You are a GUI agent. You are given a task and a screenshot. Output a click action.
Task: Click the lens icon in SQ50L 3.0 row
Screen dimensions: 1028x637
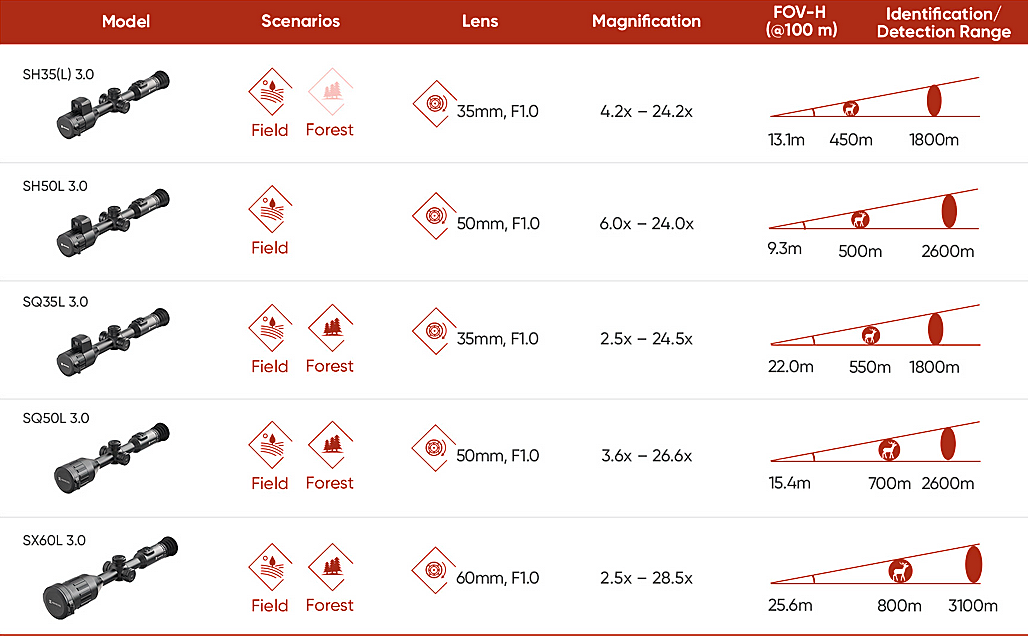(x=434, y=447)
